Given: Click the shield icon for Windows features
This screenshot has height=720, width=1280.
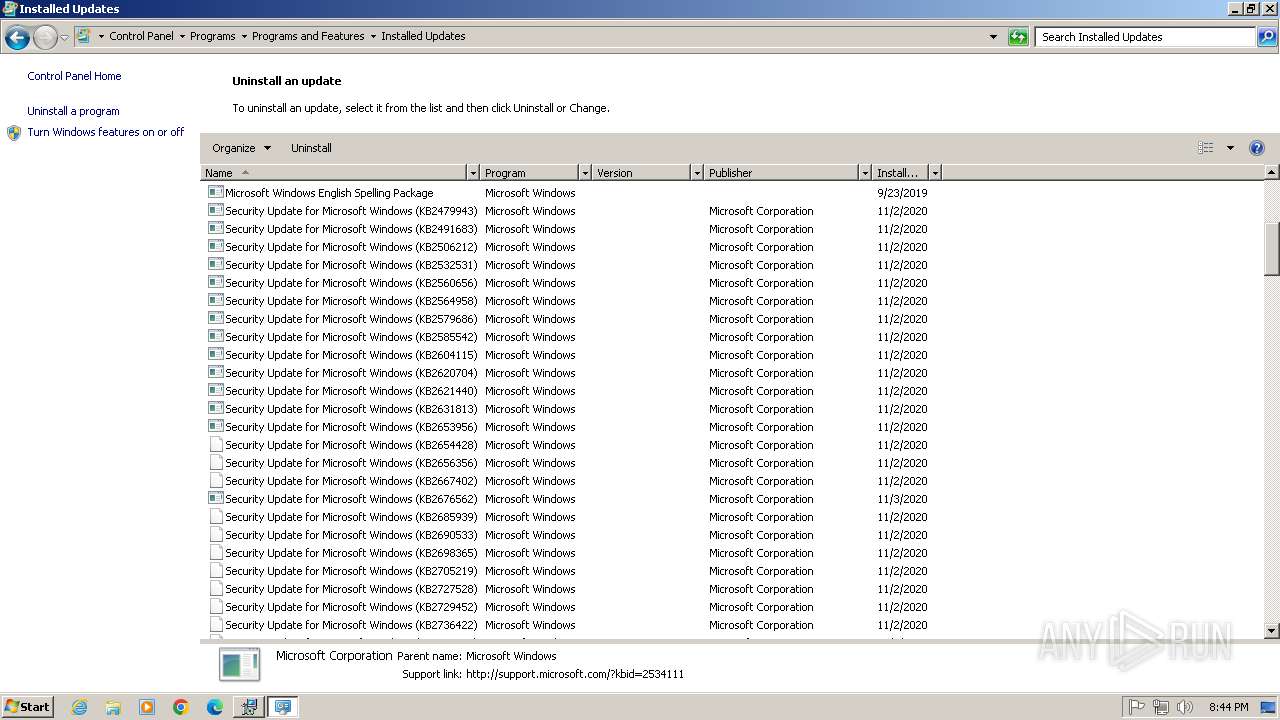Looking at the screenshot, I should click(x=14, y=132).
